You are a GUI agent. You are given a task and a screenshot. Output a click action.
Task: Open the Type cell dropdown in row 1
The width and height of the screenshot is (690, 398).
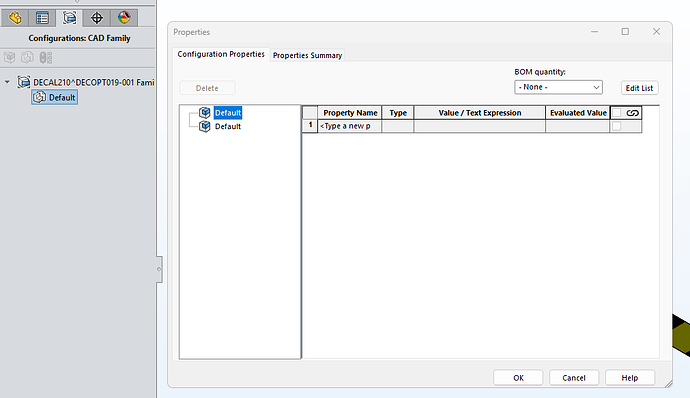click(x=398, y=126)
